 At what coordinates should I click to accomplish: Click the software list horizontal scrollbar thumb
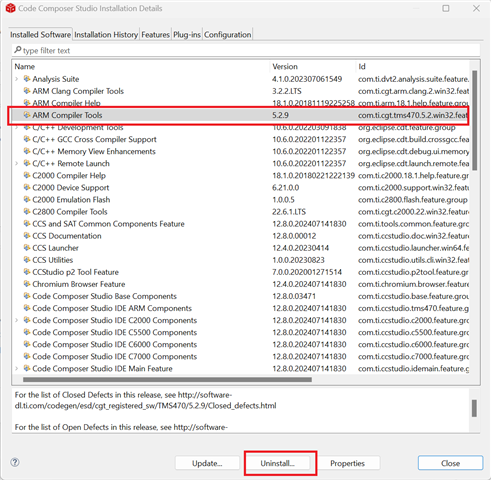click(167, 379)
